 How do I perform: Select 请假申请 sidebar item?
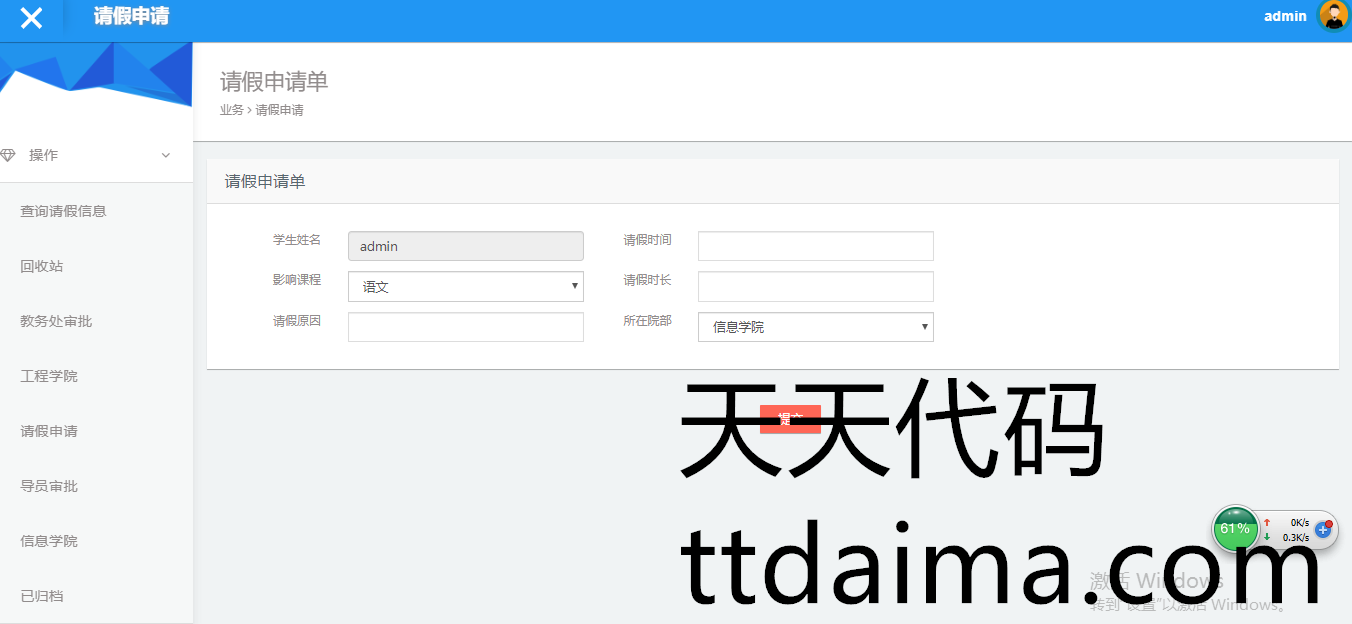pos(49,431)
